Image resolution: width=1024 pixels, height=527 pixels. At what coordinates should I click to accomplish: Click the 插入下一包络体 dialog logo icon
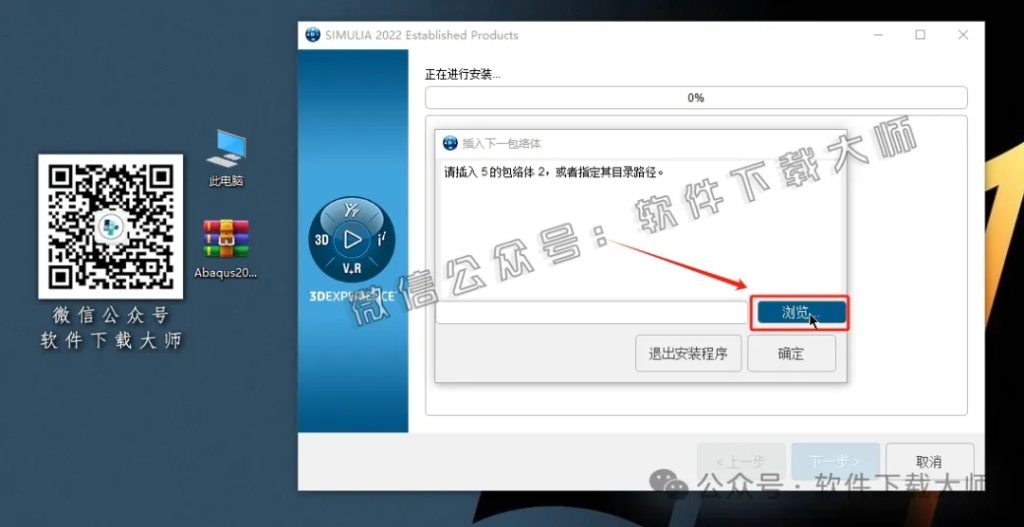[x=450, y=143]
